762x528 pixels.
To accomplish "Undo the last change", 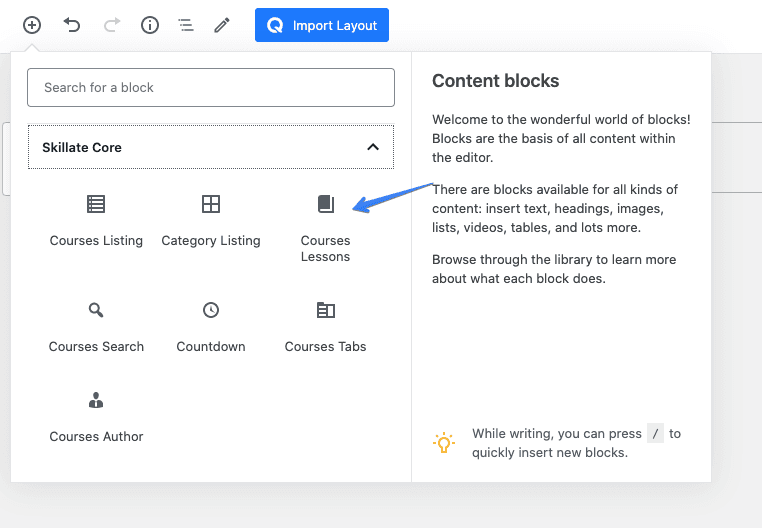I will (x=72, y=25).
